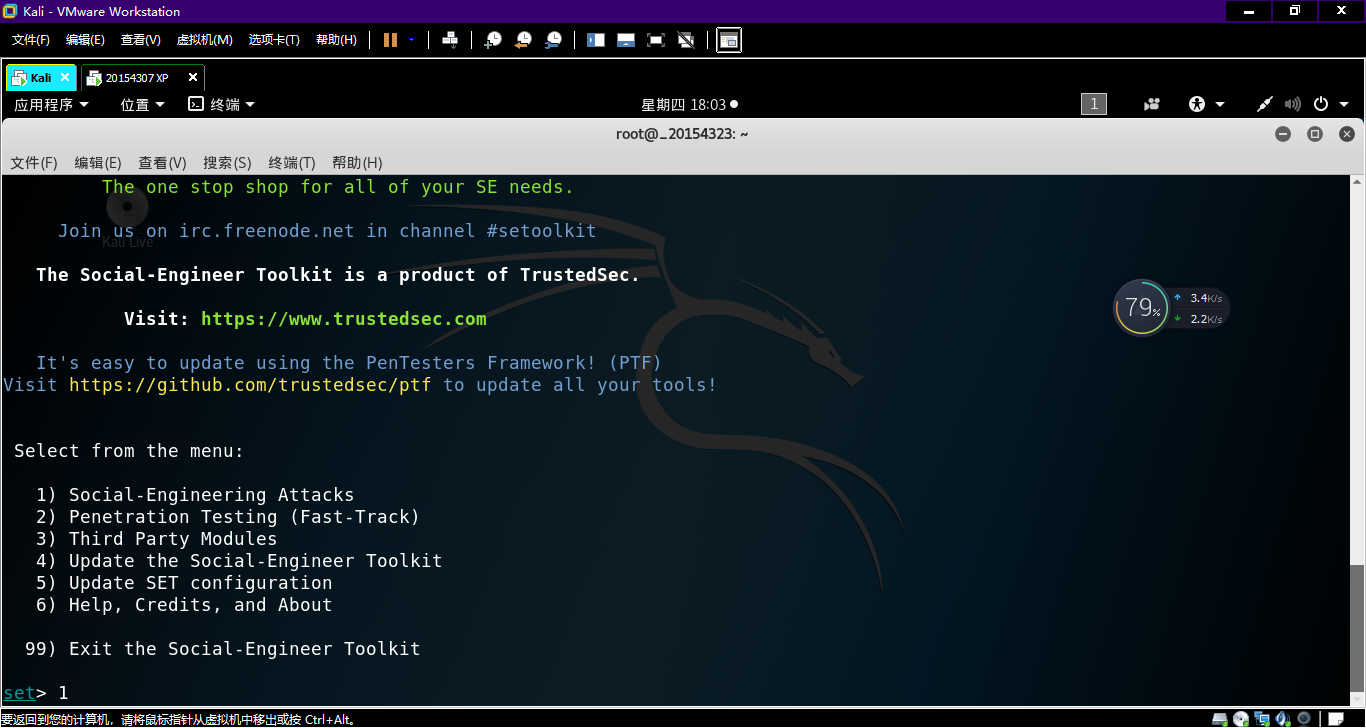Click the CD/DVD drive status icon
Image resolution: width=1366 pixels, height=728 pixels.
coord(1241,719)
